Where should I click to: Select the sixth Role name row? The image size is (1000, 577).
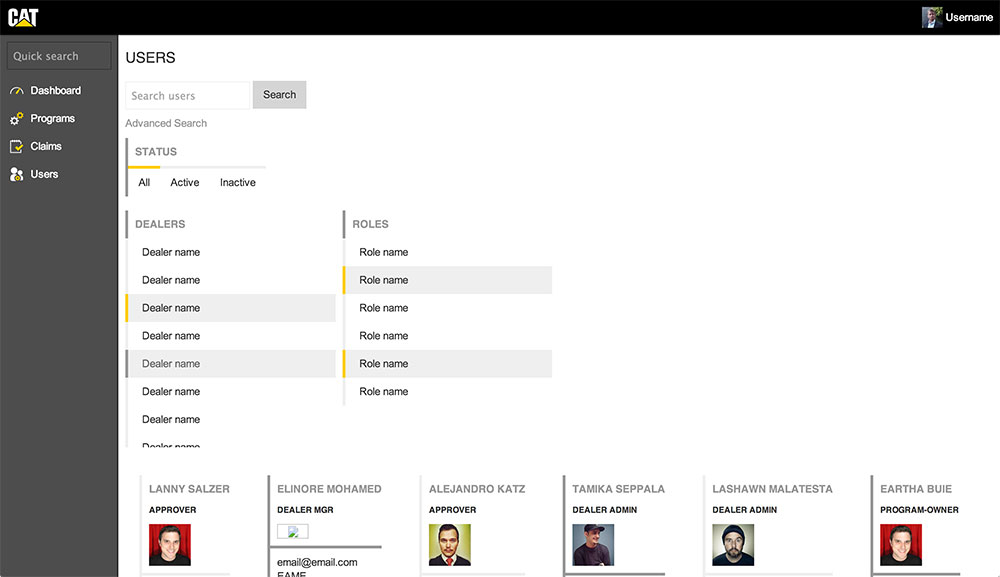pyautogui.click(x=448, y=391)
